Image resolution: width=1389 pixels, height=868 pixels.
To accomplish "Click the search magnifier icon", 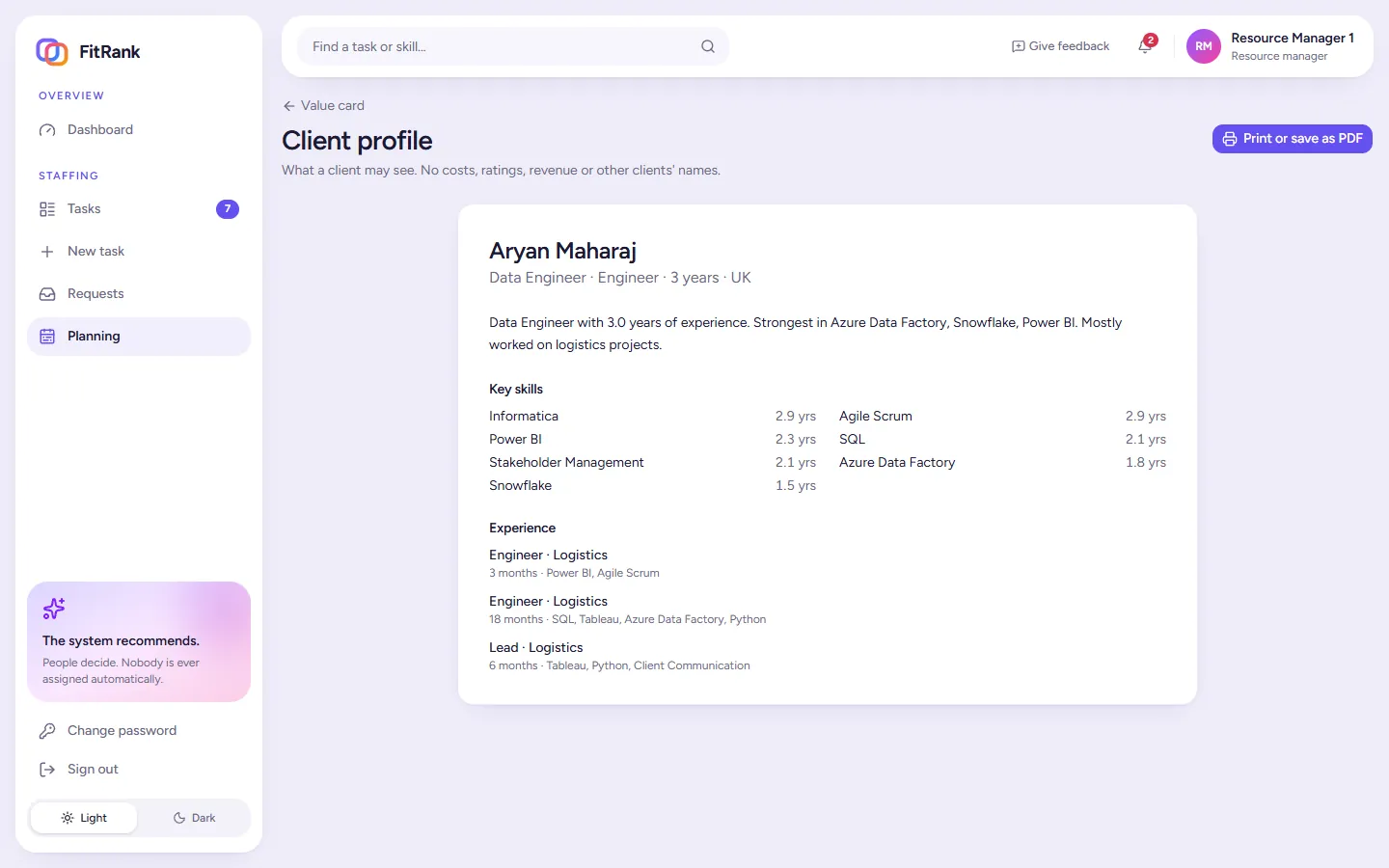I will pyautogui.click(x=708, y=46).
